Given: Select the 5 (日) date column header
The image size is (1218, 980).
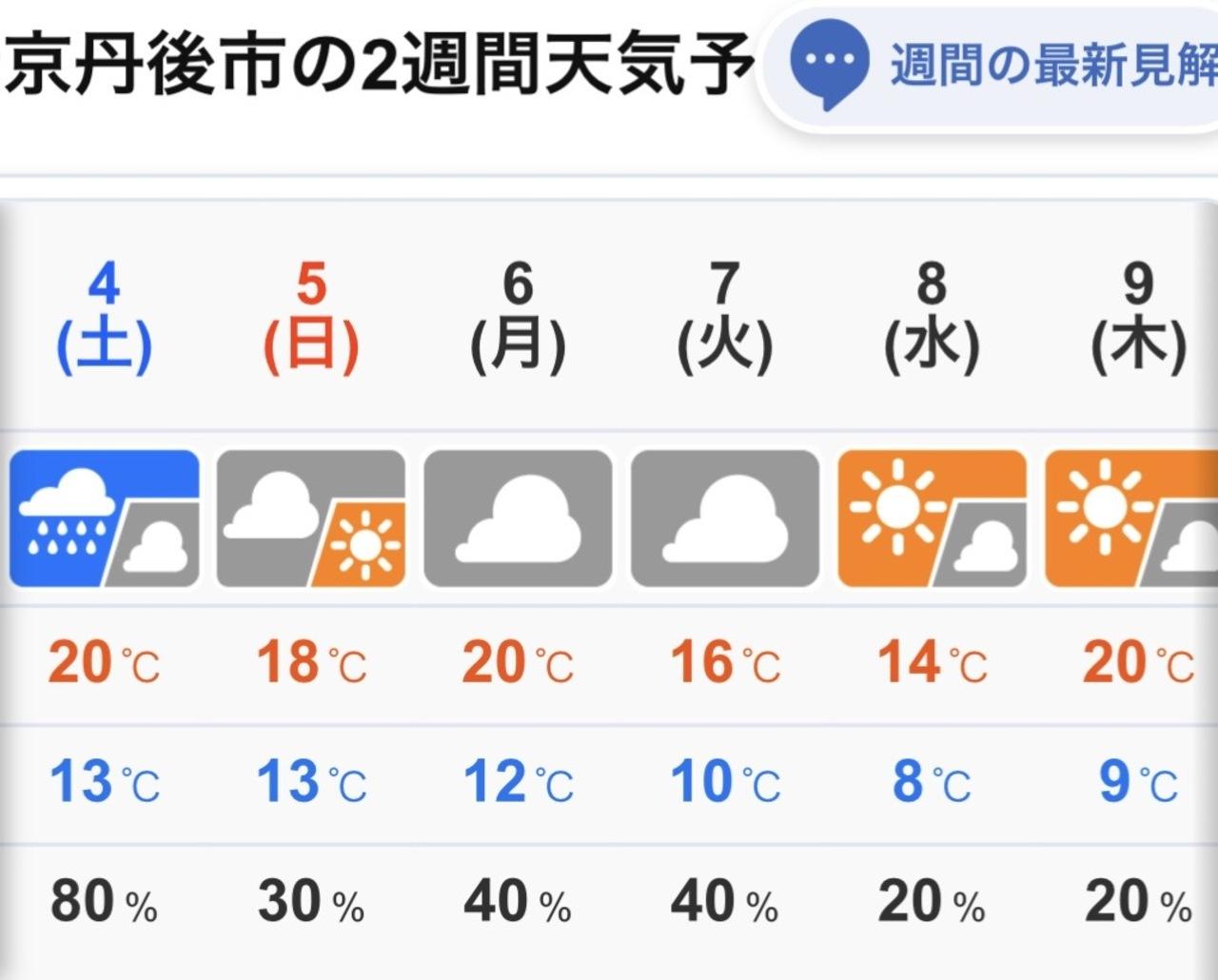Looking at the screenshot, I should (311, 319).
